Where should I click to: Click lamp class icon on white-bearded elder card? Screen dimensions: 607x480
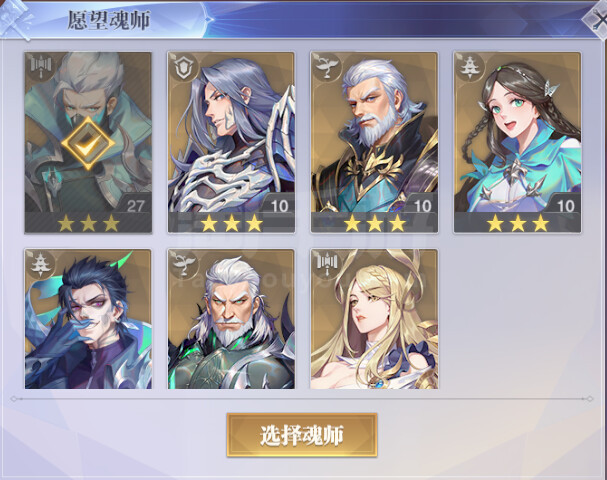pyautogui.click(x=327, y=67)
